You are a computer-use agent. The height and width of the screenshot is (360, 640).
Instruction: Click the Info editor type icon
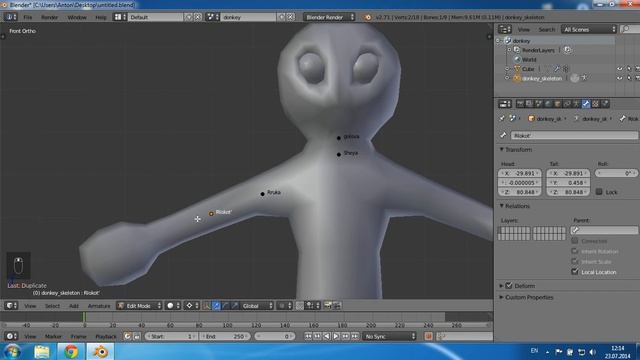(x=10, y=17)
